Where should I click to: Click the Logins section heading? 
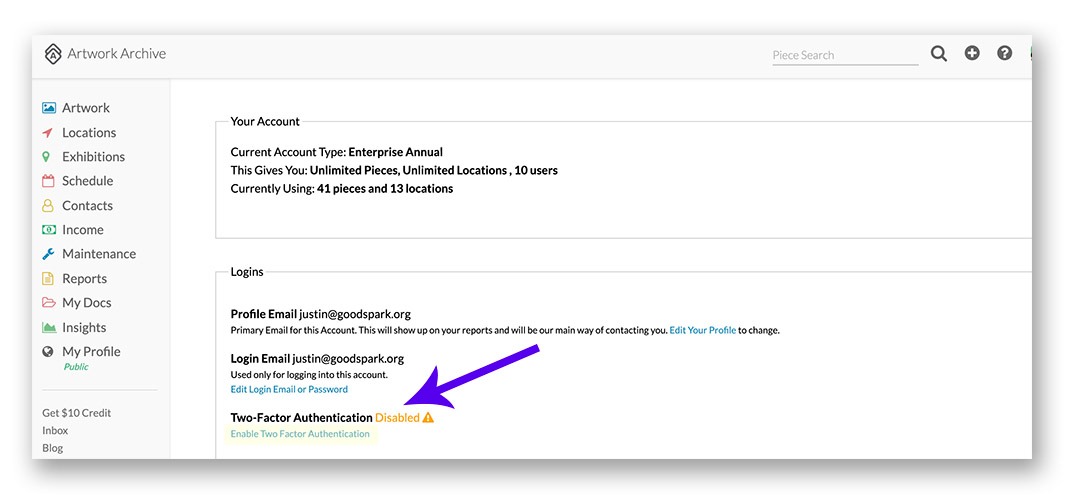tap(247, 272)
